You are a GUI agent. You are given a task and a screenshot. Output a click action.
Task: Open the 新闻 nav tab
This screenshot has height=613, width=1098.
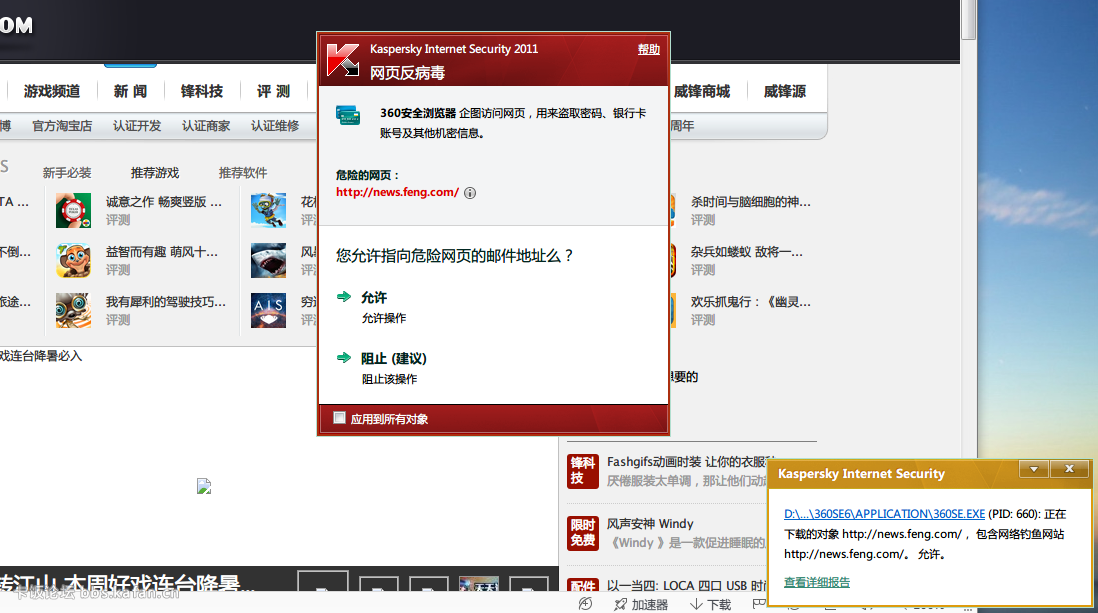point(130,91)
